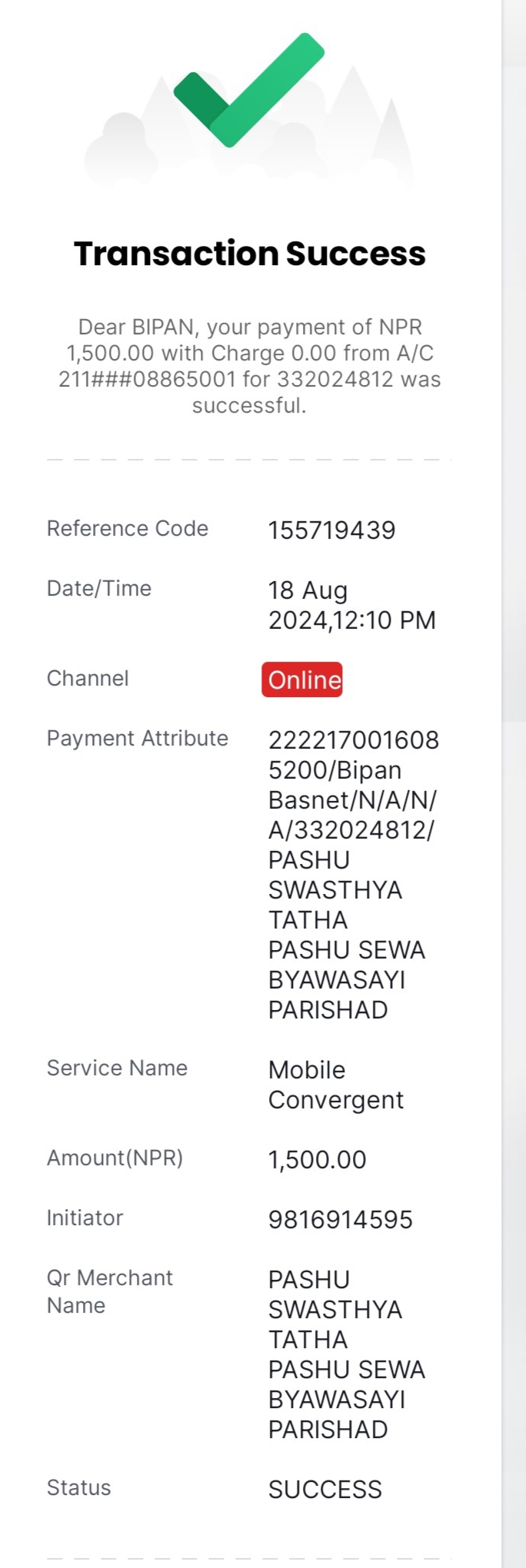526x1568 pixels.
Task: Click the amount value 1,500.00
Action: (x=317, y=1160)
